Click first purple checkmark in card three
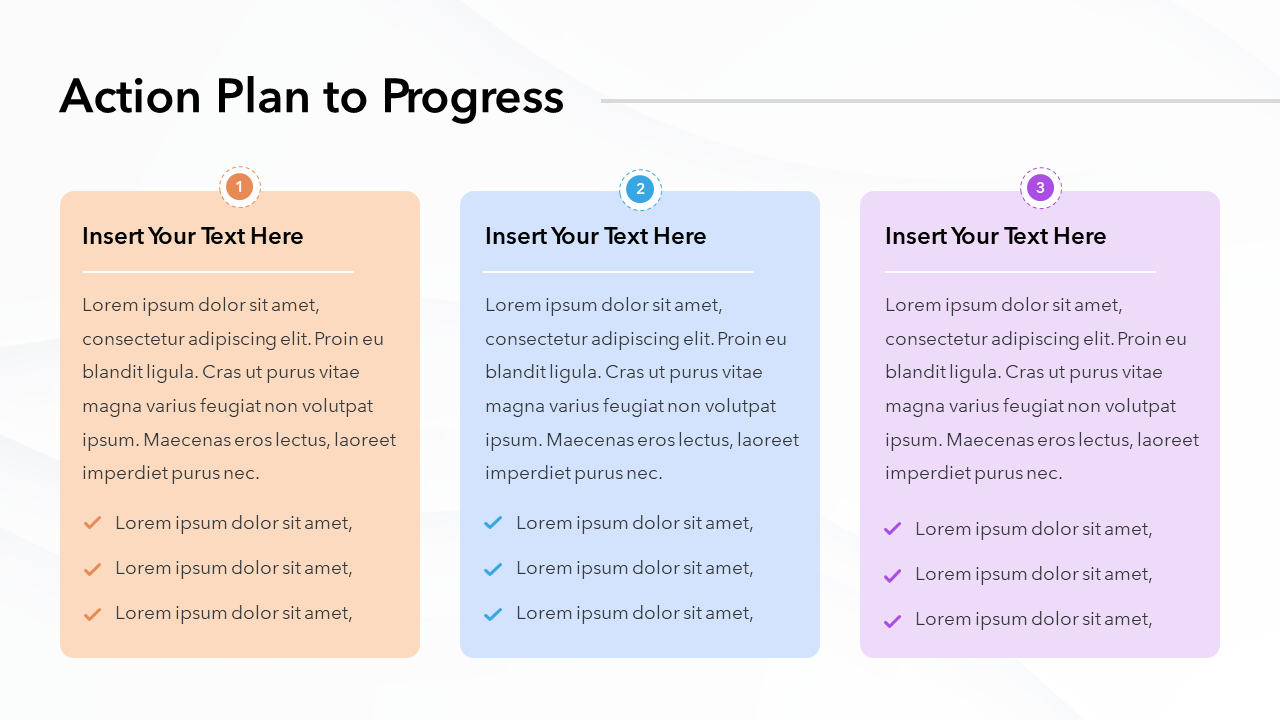The image size is (1280, 720). (893, 528)
